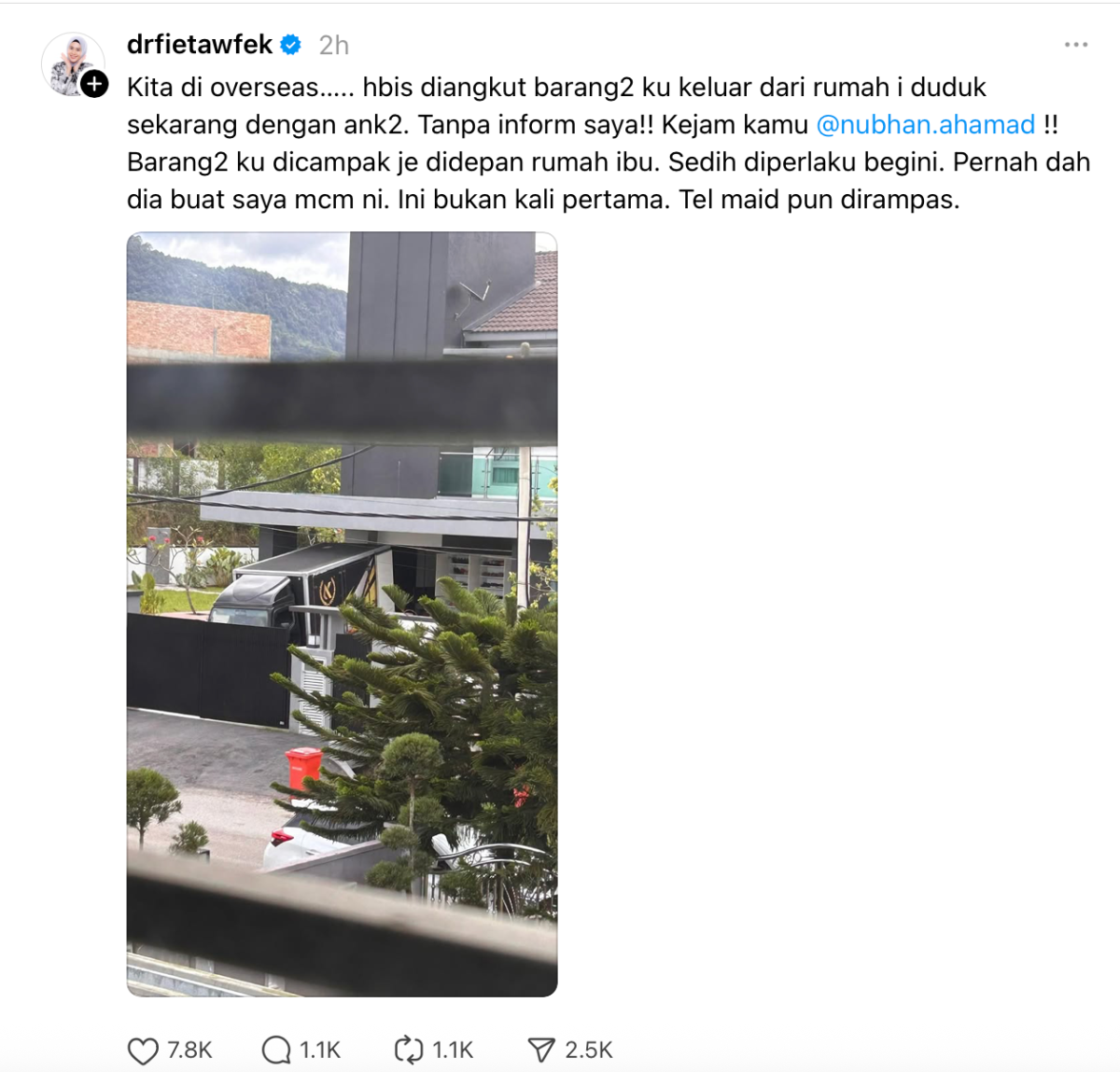Follow drfietawfek using the plus badge

94,84
